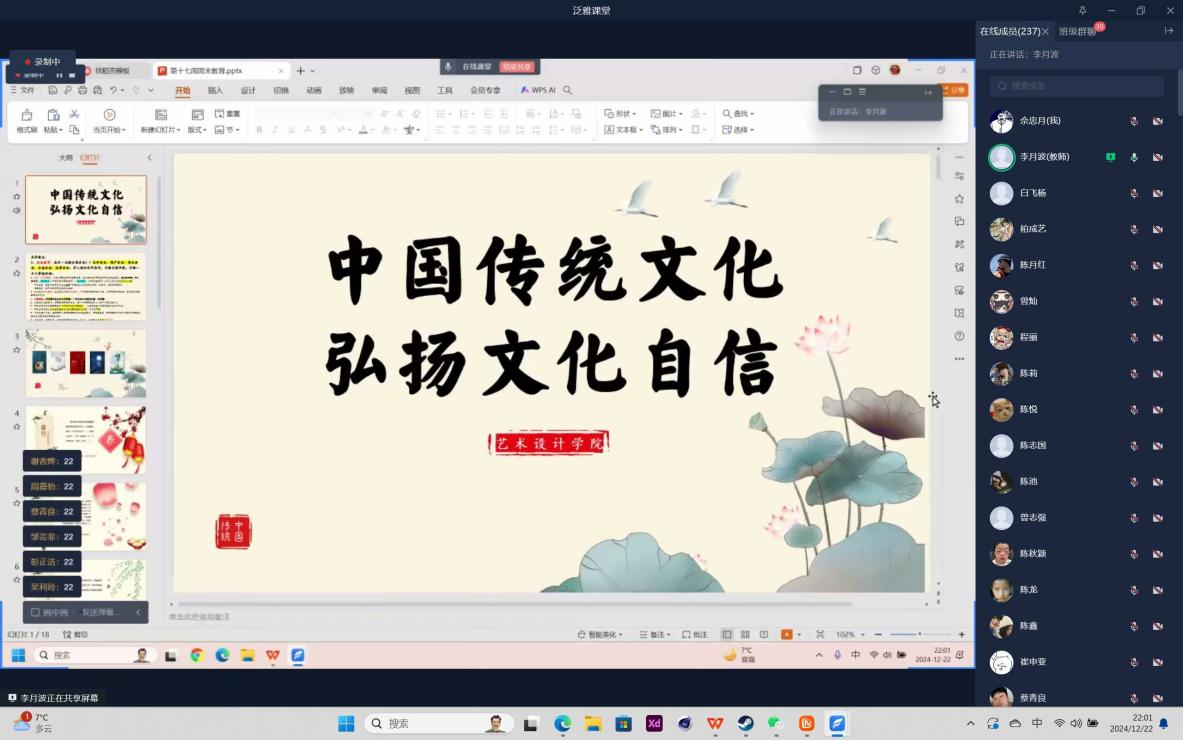This screenshot has height=740, width=1183.
Task: Open Steam from the Windows taskbar
Action: [745, 723]
